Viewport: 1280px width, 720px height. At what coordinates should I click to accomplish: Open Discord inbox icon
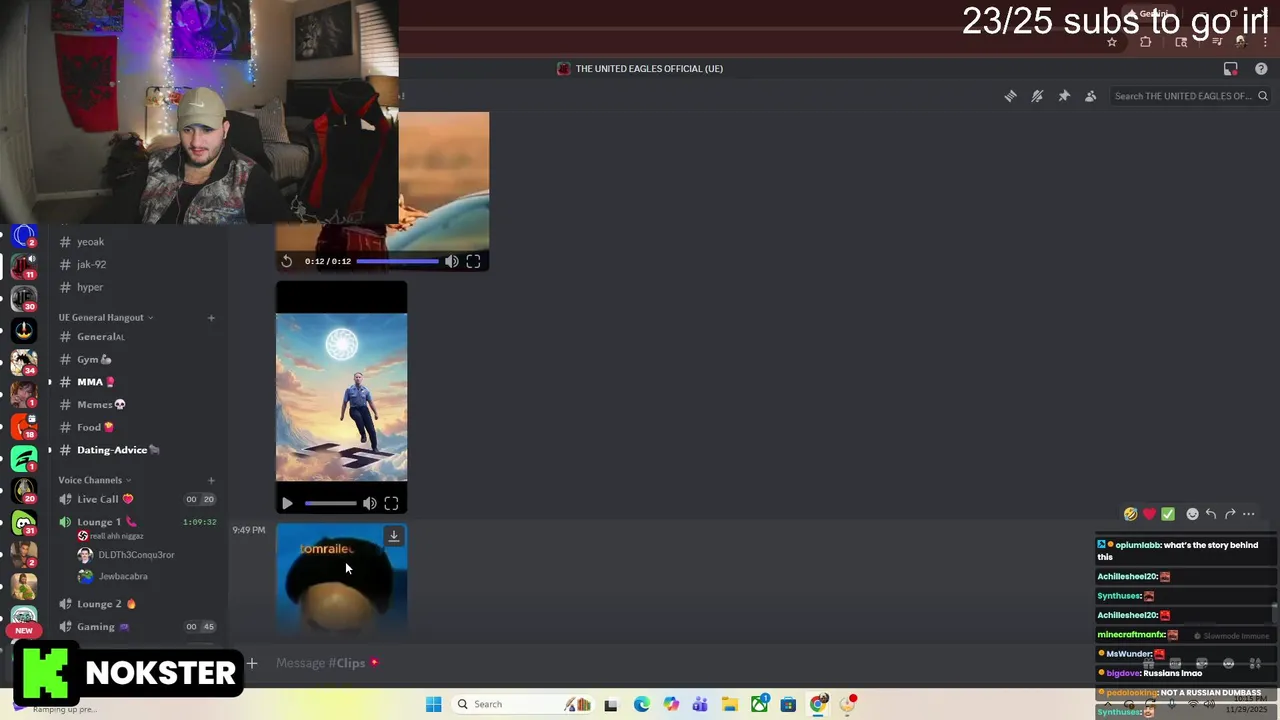click(x=1231, y=69)
